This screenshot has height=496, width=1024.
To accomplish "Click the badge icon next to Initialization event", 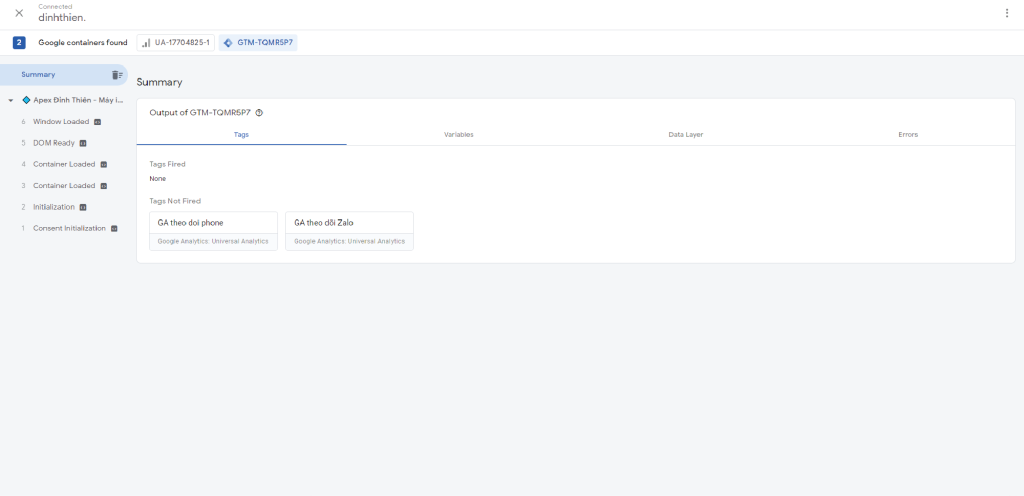I will 83,207.
